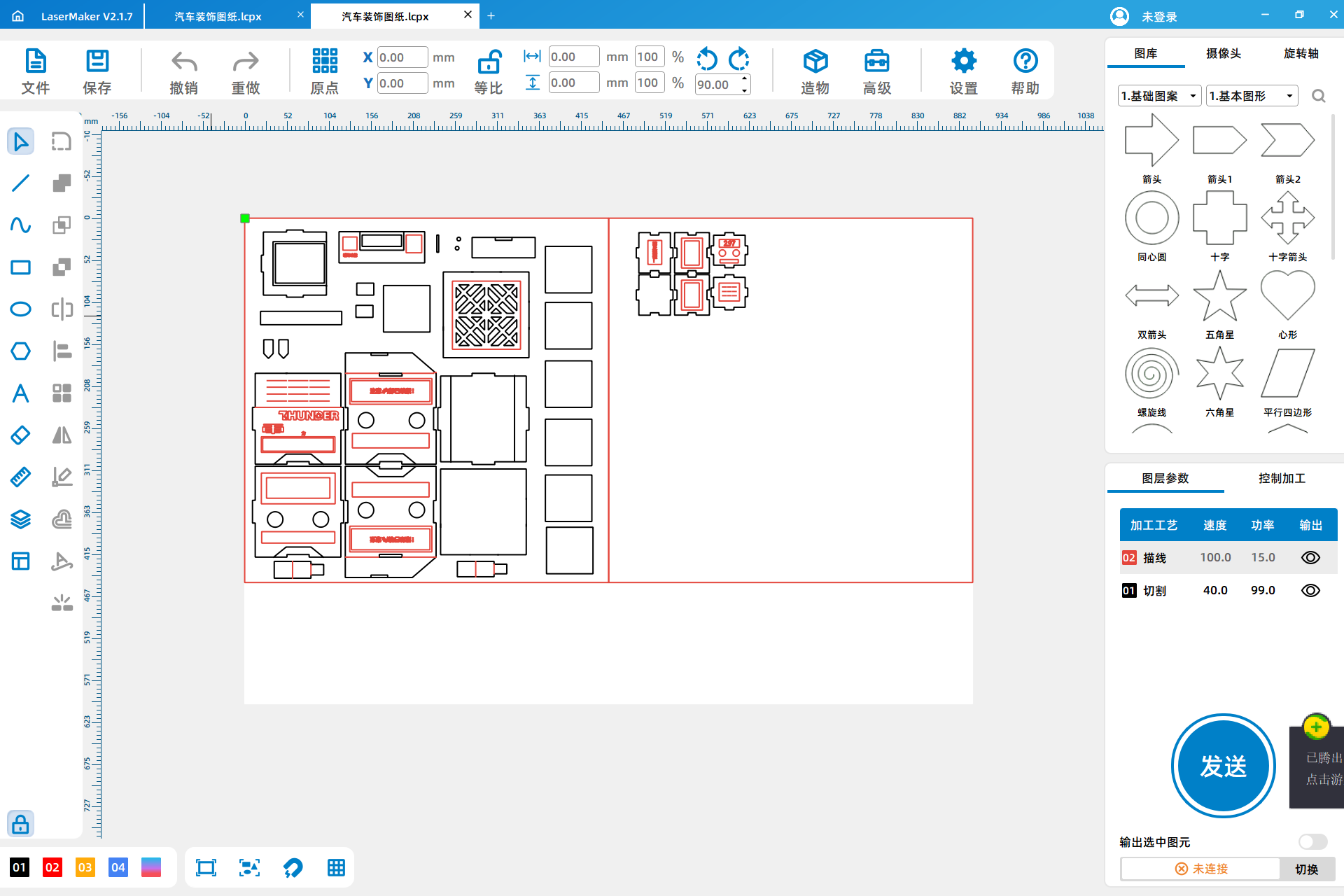
Task: Select the ellipse tool
Action: (20, 309)
